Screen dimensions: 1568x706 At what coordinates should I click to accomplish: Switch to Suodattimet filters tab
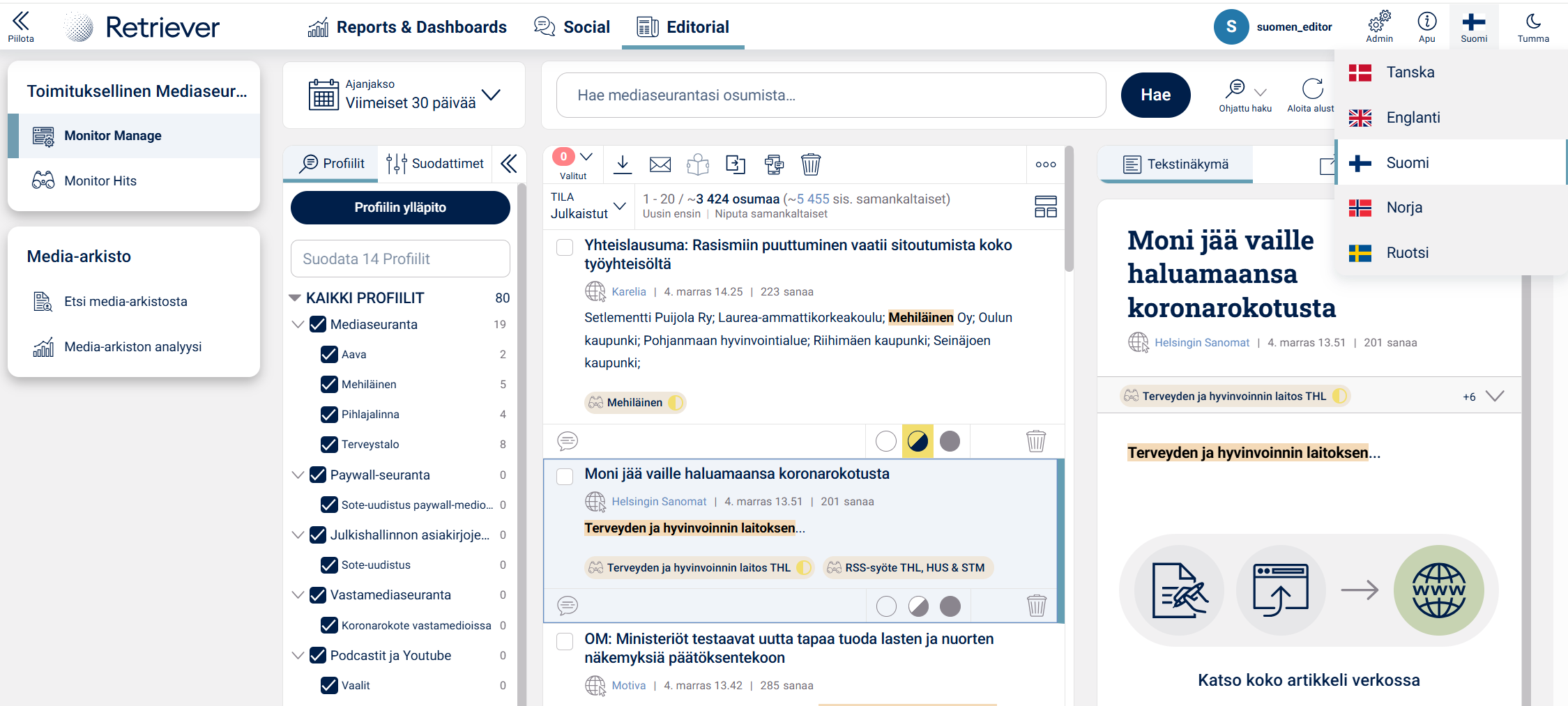click(435, 164)
